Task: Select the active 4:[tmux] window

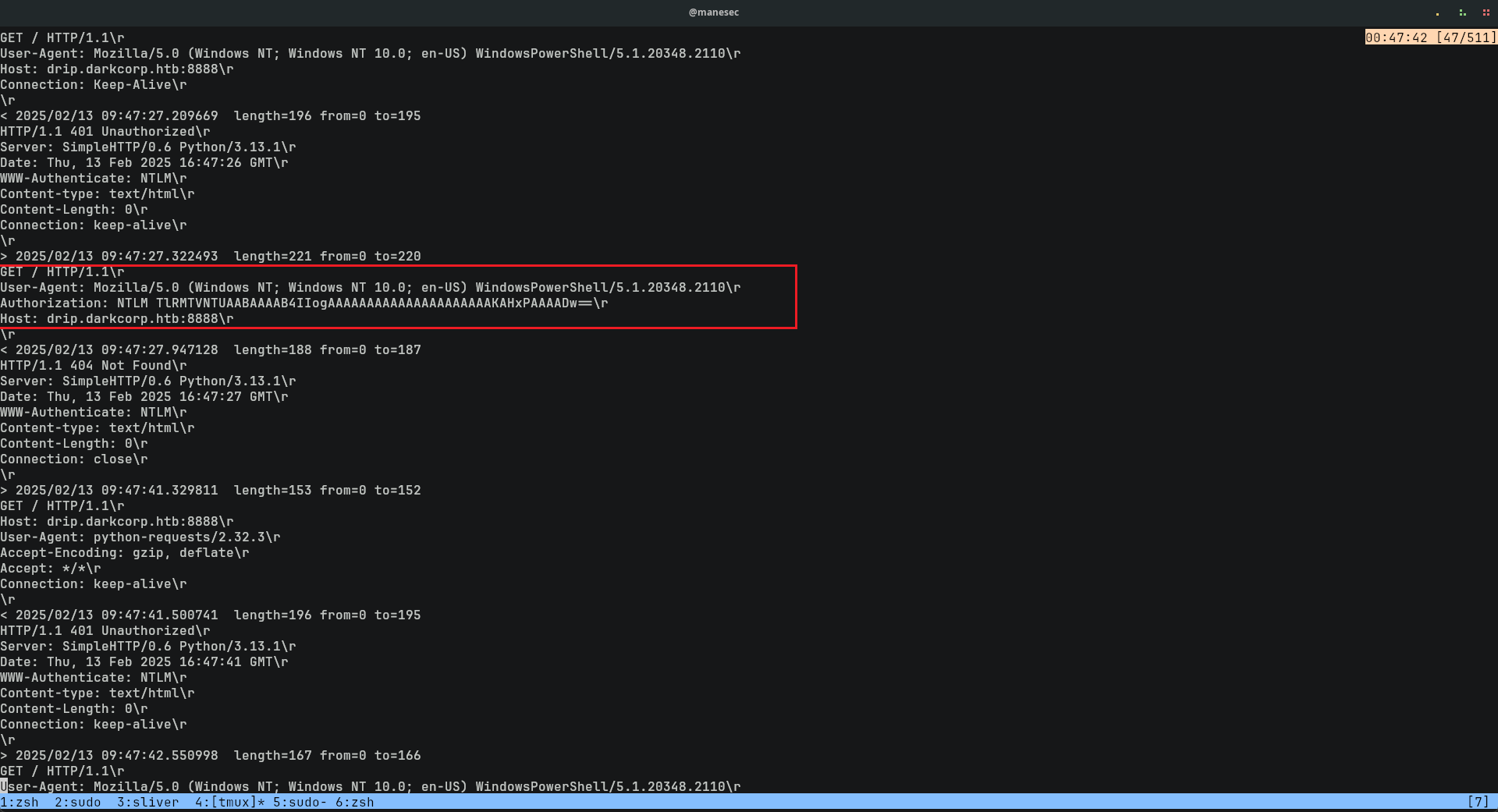Action: [229, 802]
